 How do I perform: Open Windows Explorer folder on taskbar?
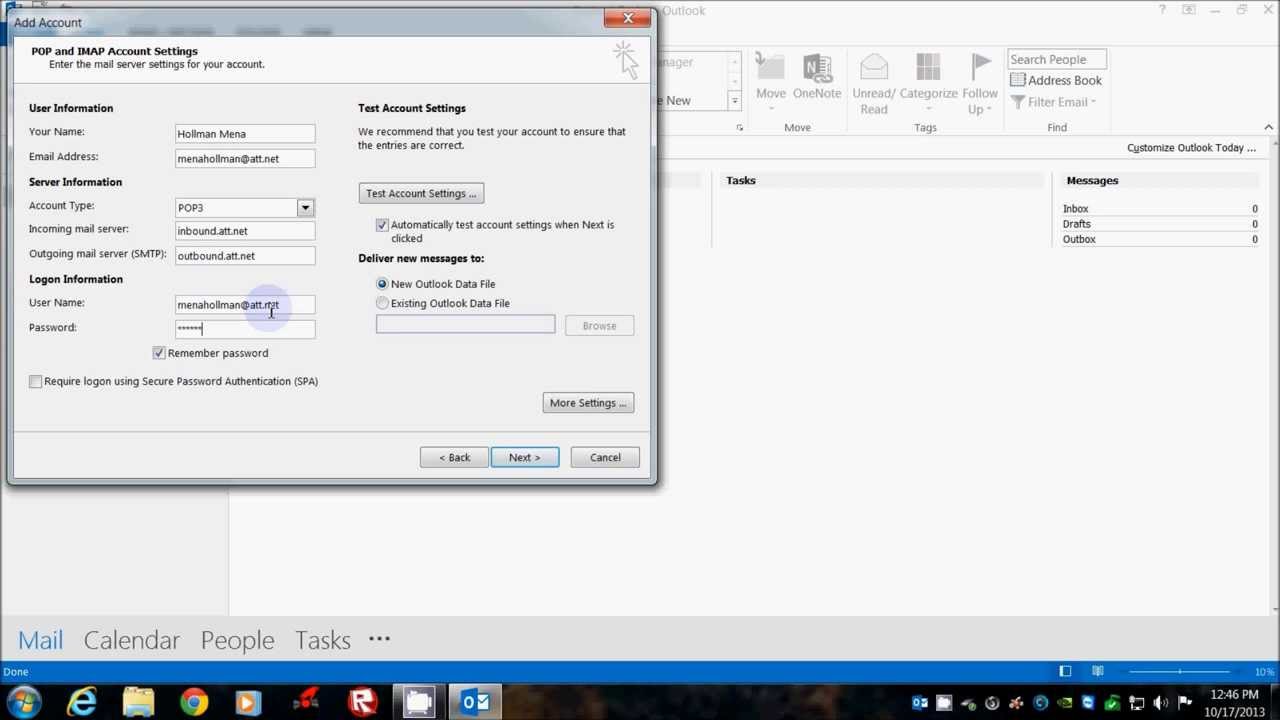click(x=138, y=702)
